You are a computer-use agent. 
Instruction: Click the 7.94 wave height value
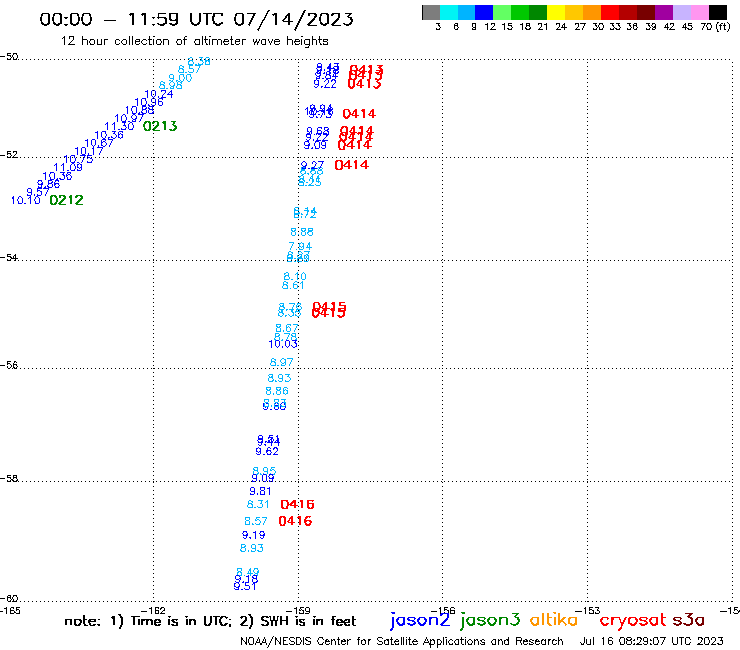300,246
